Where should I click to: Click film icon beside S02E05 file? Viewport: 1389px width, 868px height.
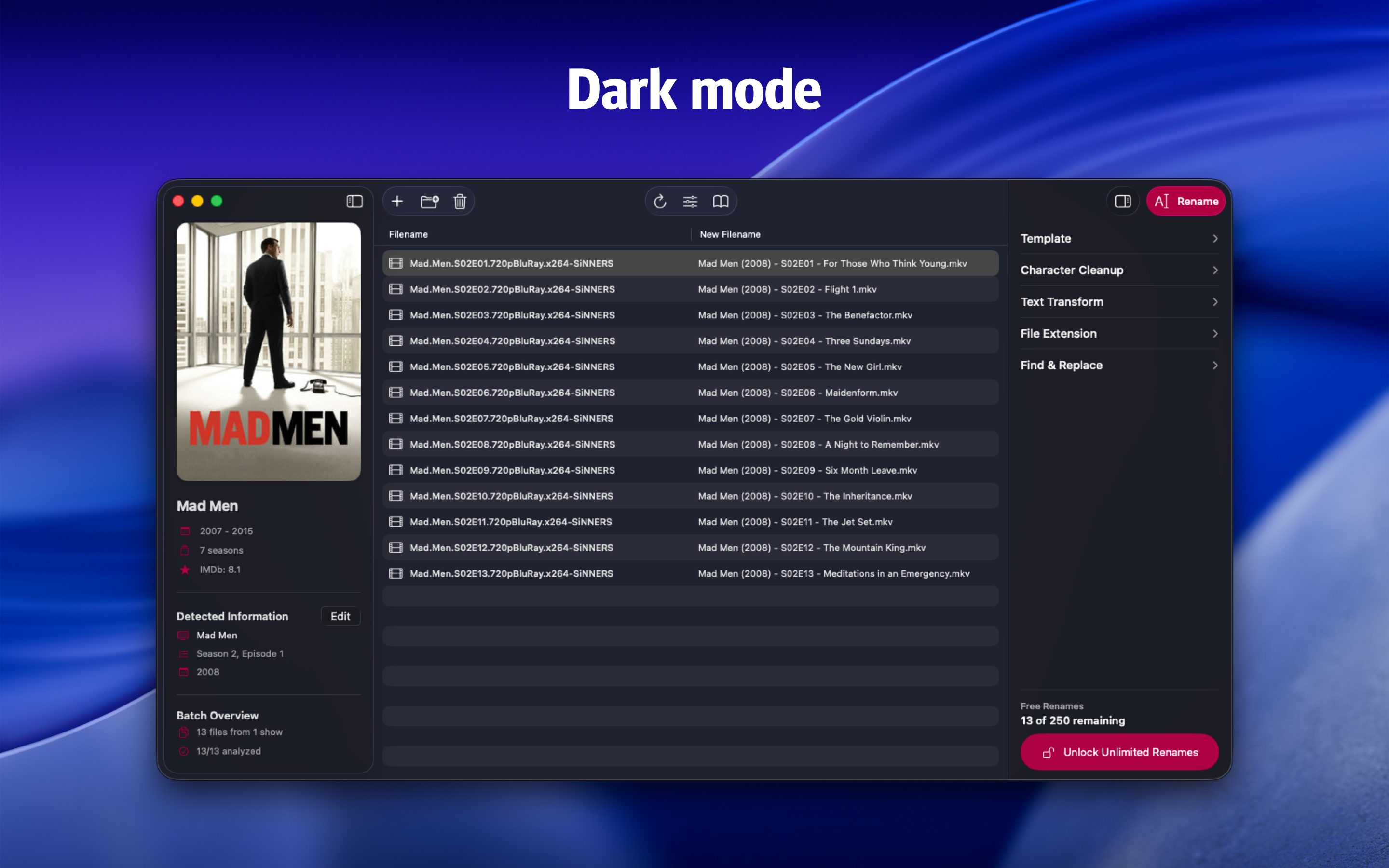point(395,366)
